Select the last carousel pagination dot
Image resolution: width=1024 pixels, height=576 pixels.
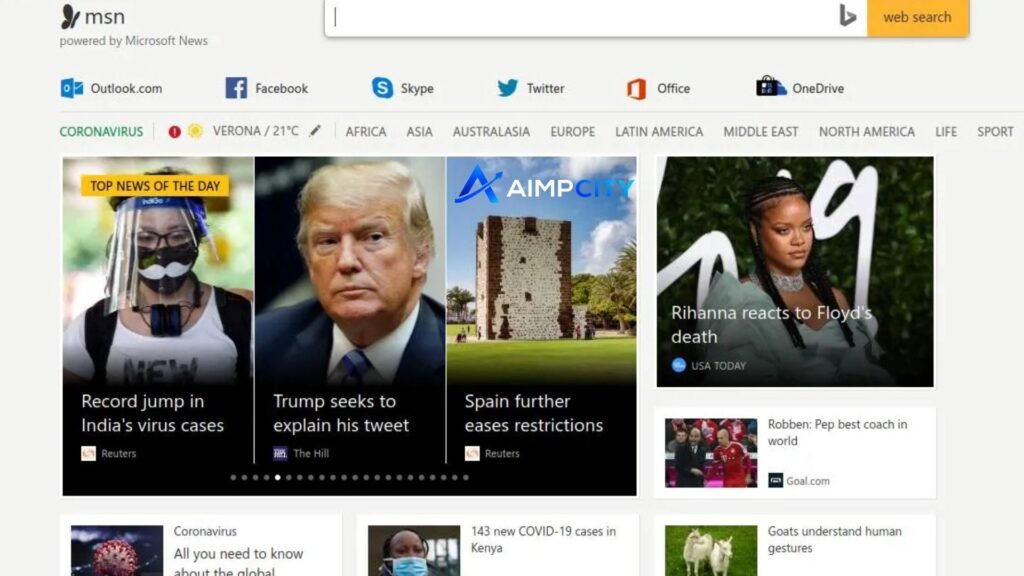pyautogui.click(x=466, y=477)
